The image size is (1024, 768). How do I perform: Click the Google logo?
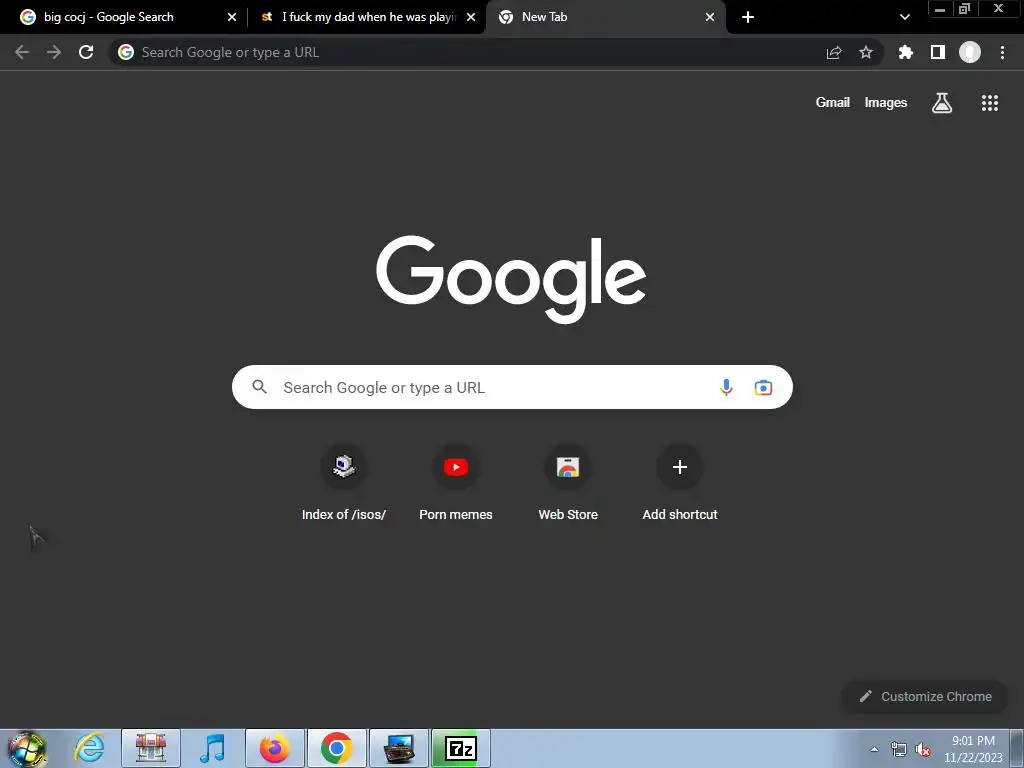(511, 279)
